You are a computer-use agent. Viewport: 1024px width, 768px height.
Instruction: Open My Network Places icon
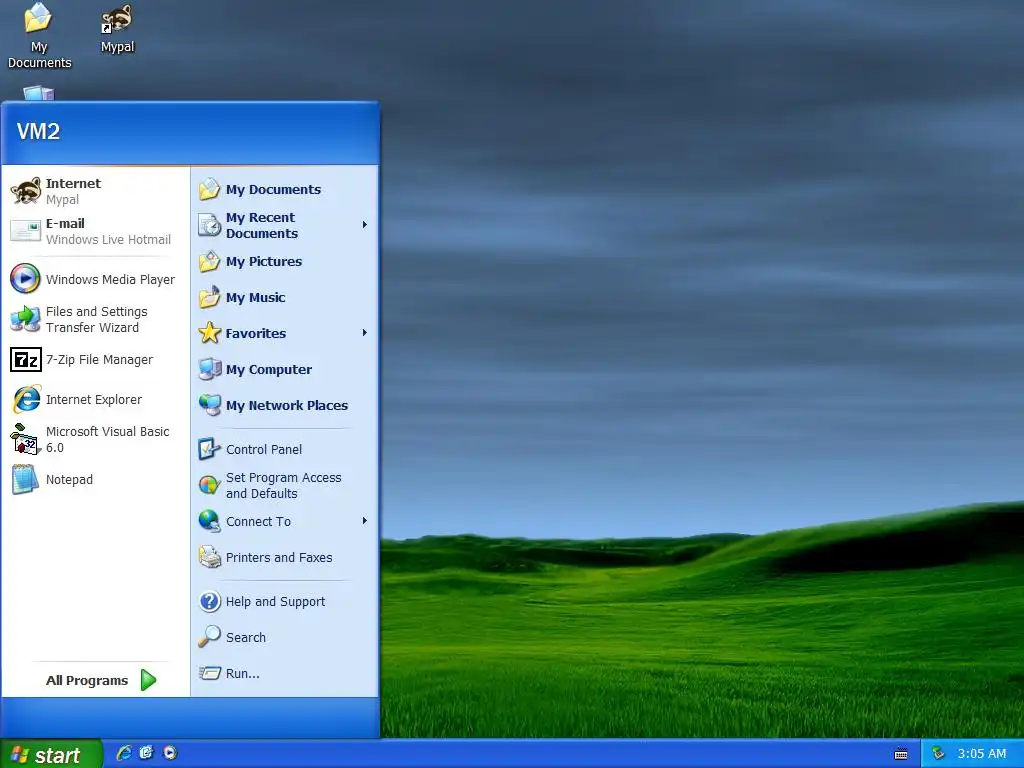pos(210,405)
